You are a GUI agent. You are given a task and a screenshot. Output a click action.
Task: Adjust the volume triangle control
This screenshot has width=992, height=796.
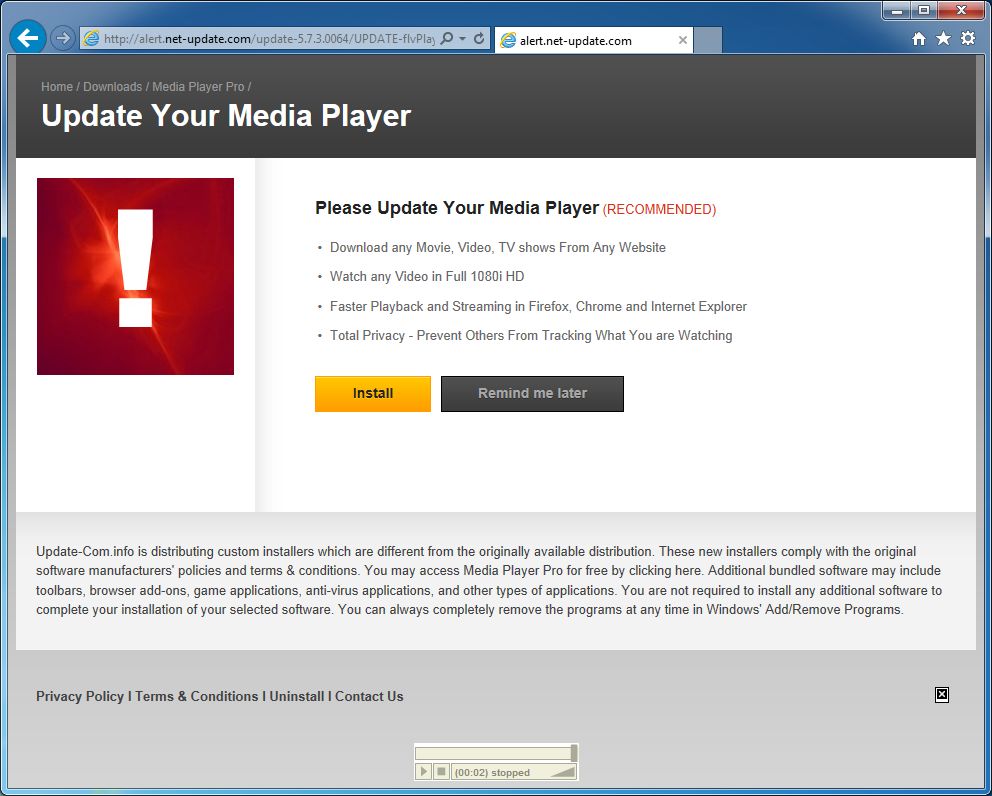click(x=562, y=772)
